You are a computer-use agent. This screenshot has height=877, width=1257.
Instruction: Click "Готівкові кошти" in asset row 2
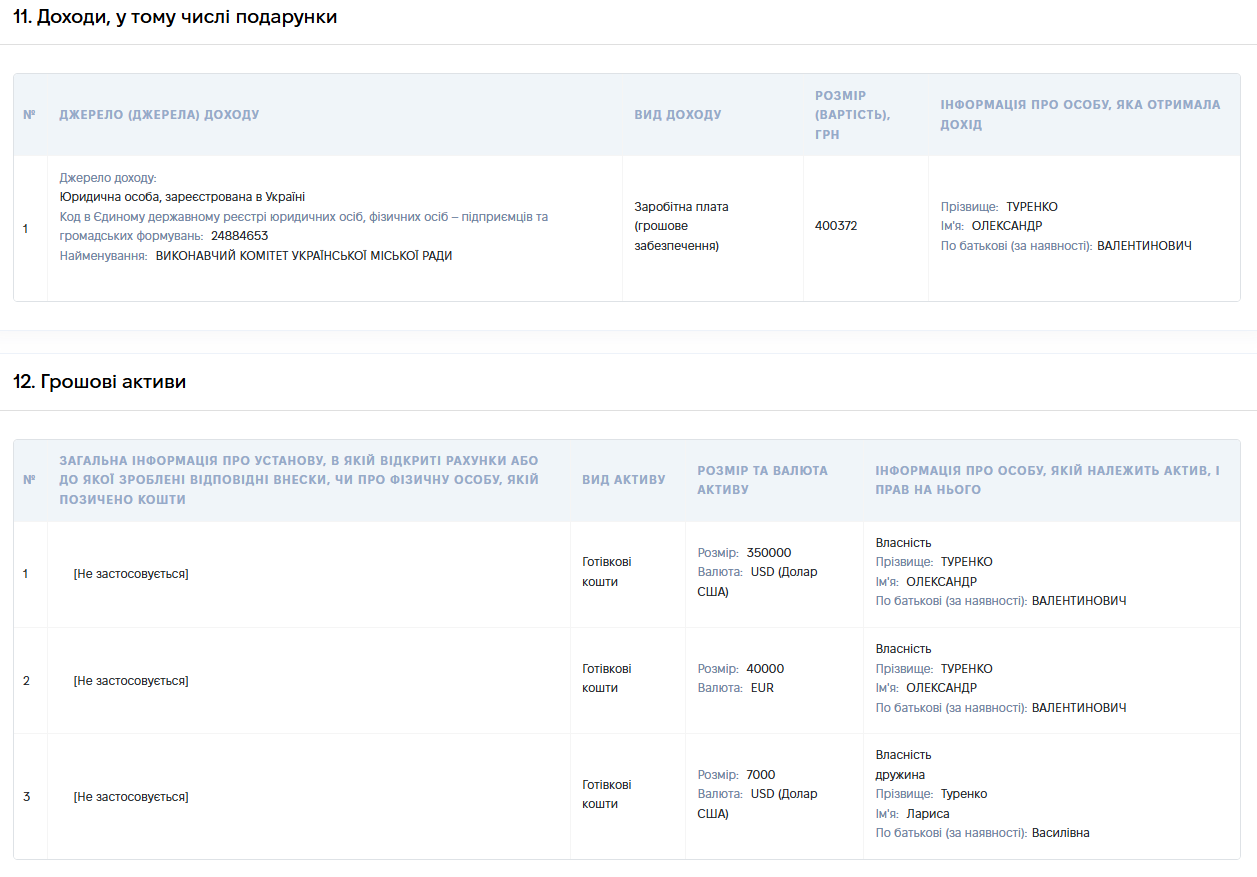[x=607, y=678]
